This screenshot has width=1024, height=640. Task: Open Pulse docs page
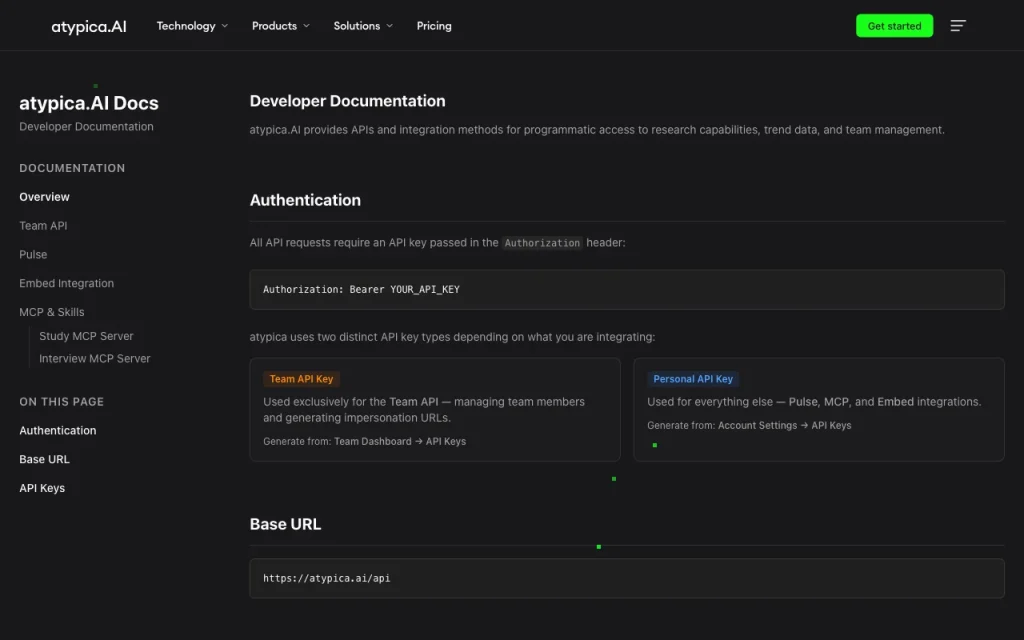33,254
